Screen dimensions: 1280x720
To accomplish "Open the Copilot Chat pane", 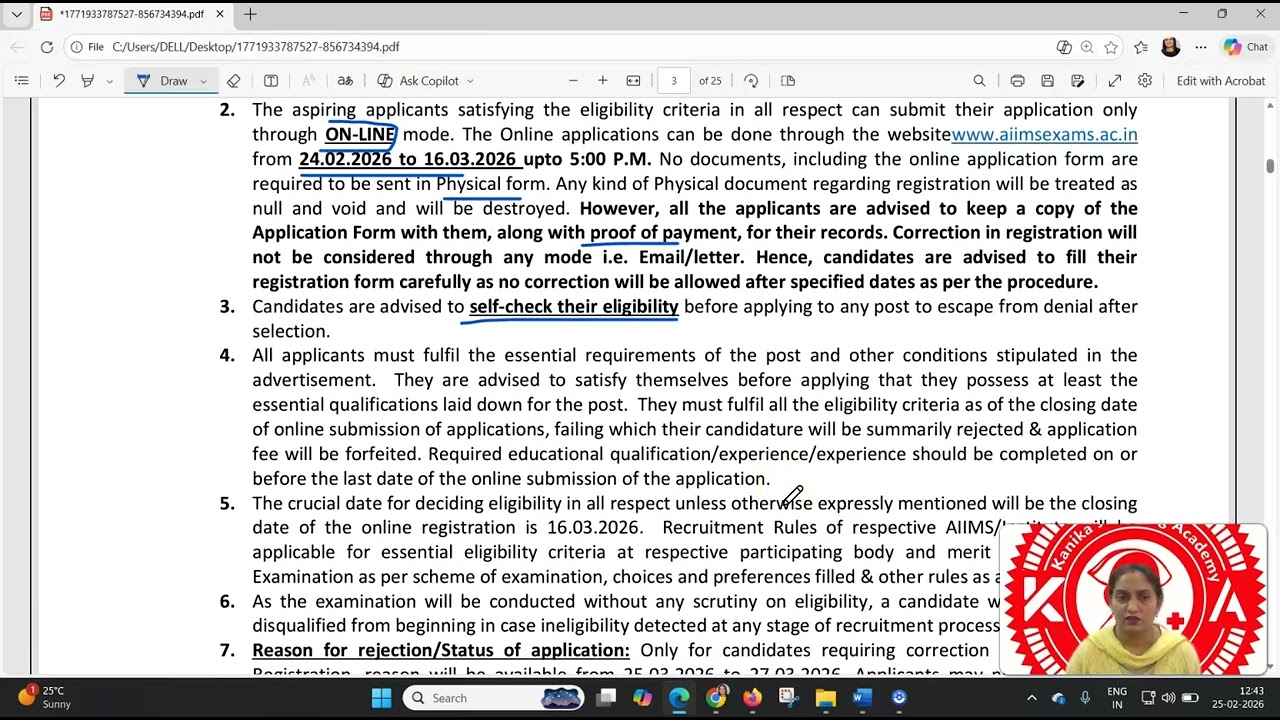I will coord(1246,47).
